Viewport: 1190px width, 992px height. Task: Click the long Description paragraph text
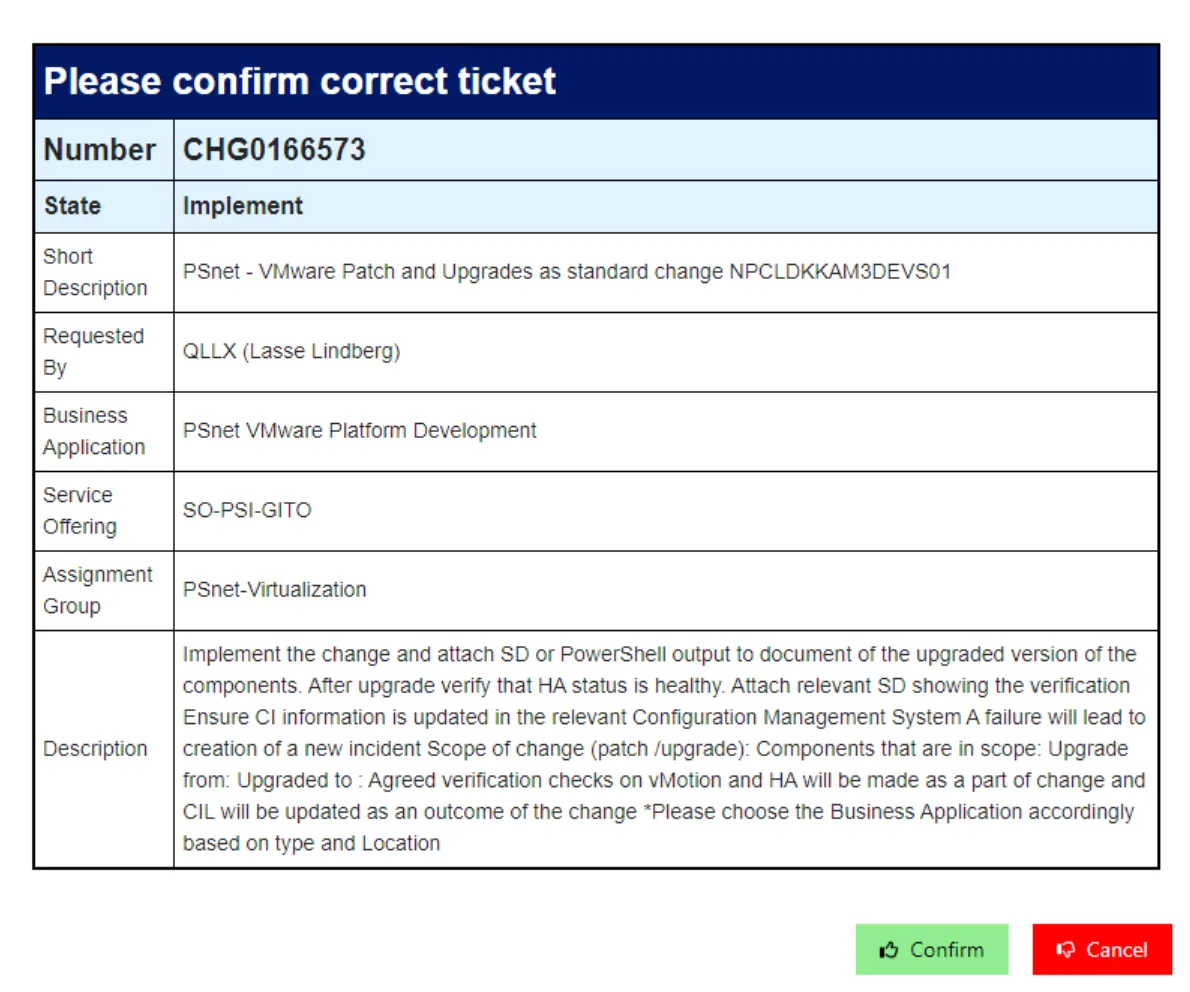pos(660,749)
